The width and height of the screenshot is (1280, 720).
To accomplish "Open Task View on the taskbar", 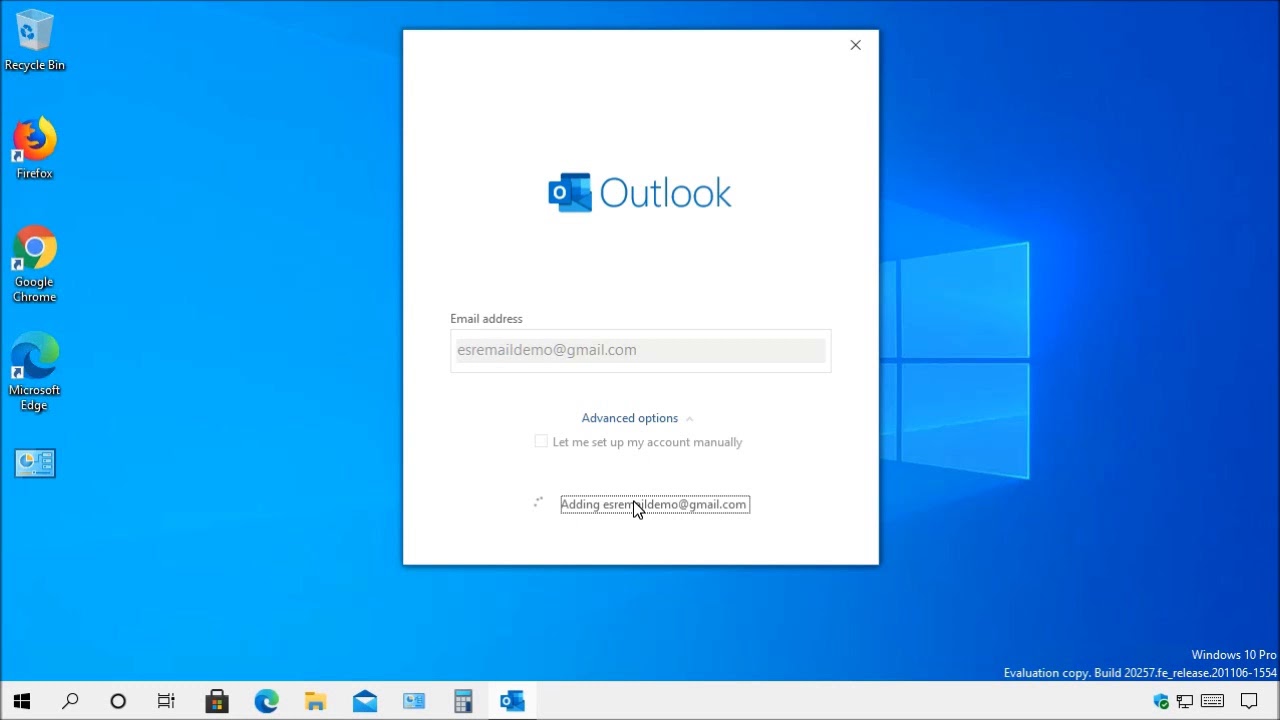I will pos(166,701).
